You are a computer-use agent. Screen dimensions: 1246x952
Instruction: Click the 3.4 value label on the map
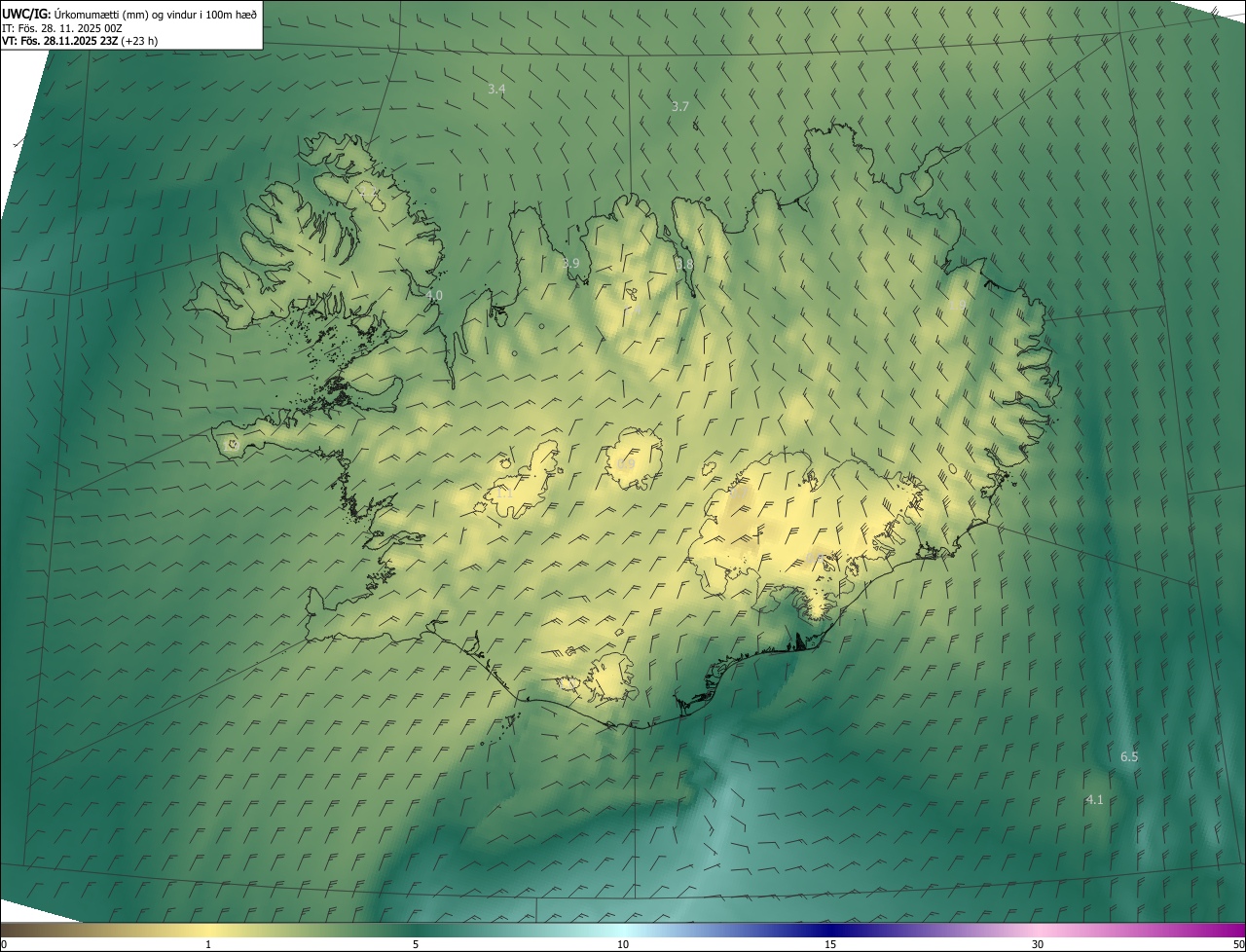point(496,89)
